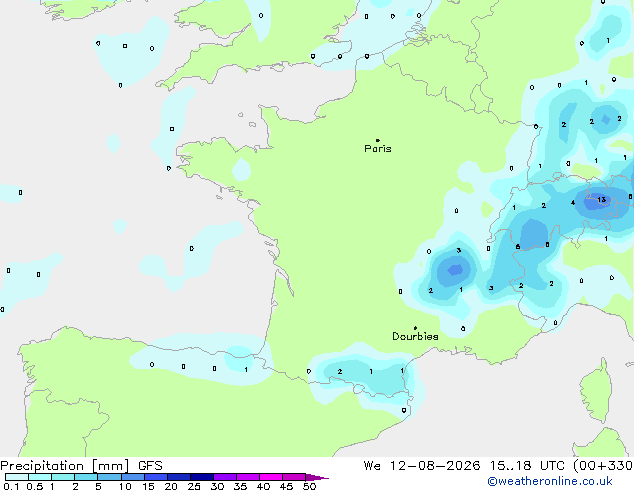Pick the 1–2 mm legend color
This screenshot has width=634, height=490.
pos(63,477)
